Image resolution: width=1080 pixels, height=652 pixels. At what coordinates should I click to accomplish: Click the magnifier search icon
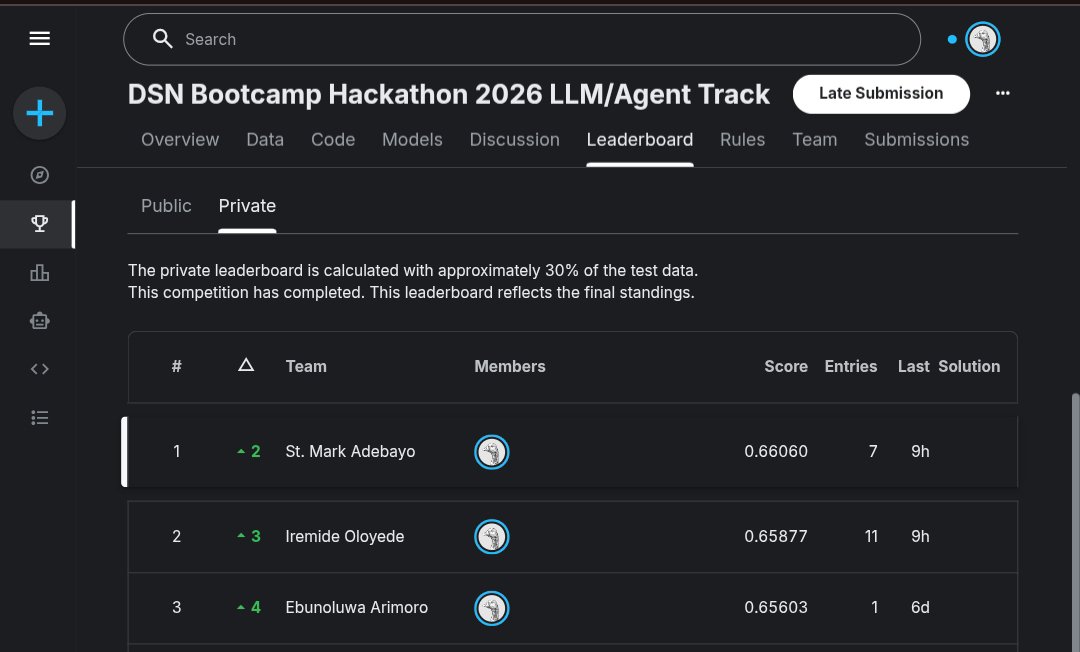[163, 39]
